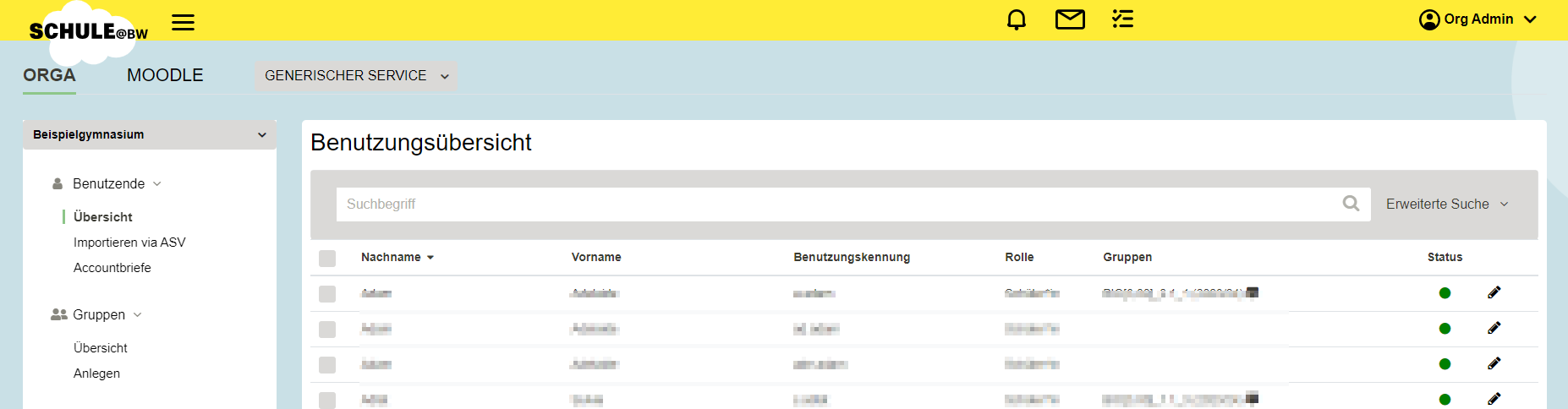Click the group details icon in fourth row
The image size is (1568, 409).
[1253, 398]
